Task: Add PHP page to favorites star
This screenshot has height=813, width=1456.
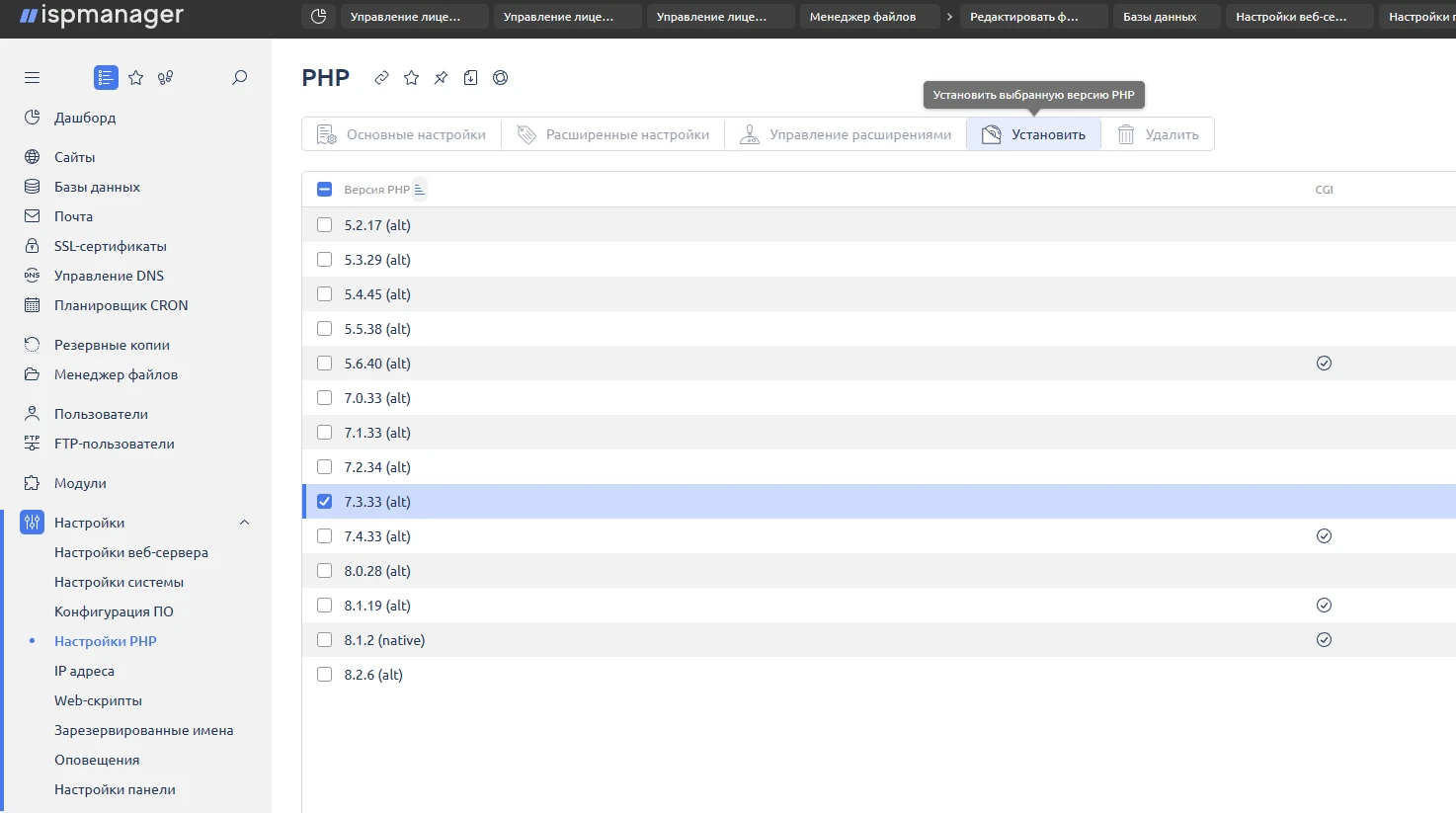Action: click(x=411, y=78)
